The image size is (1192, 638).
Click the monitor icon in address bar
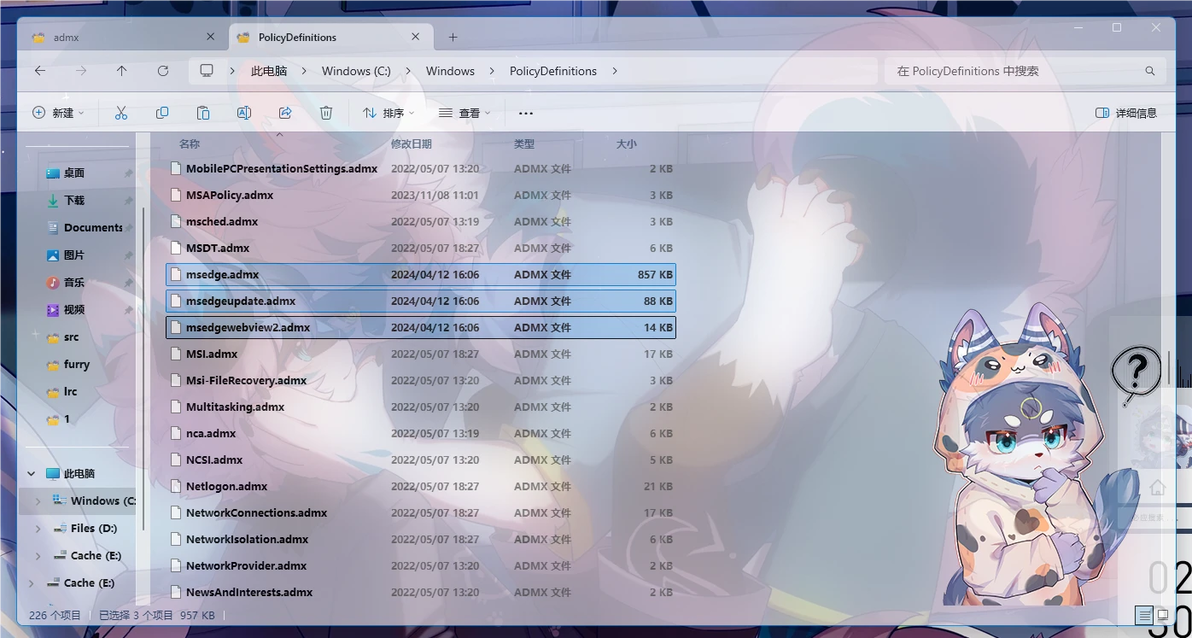point(206,70)
